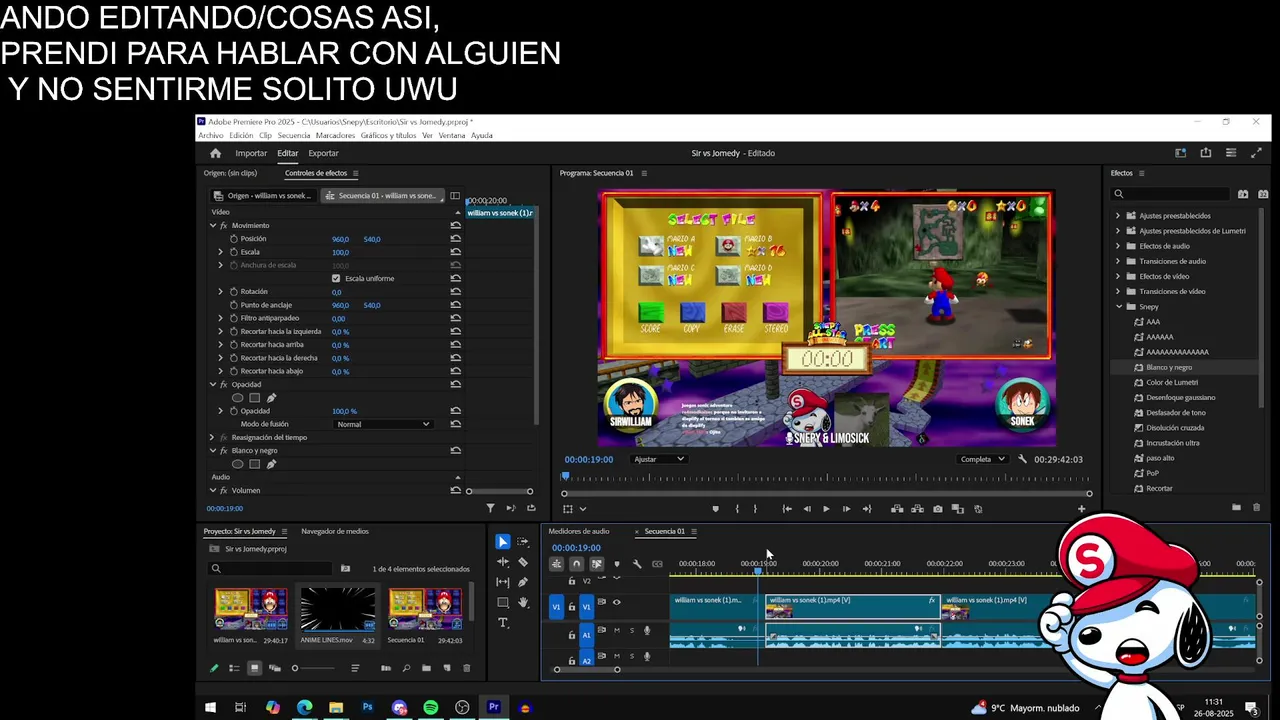Image resolution: width=1280 pixels, height=720 pixels.
Task: Toggle Posición stopwatch animation
Action: pyautogui.click(x=234, y=239)
